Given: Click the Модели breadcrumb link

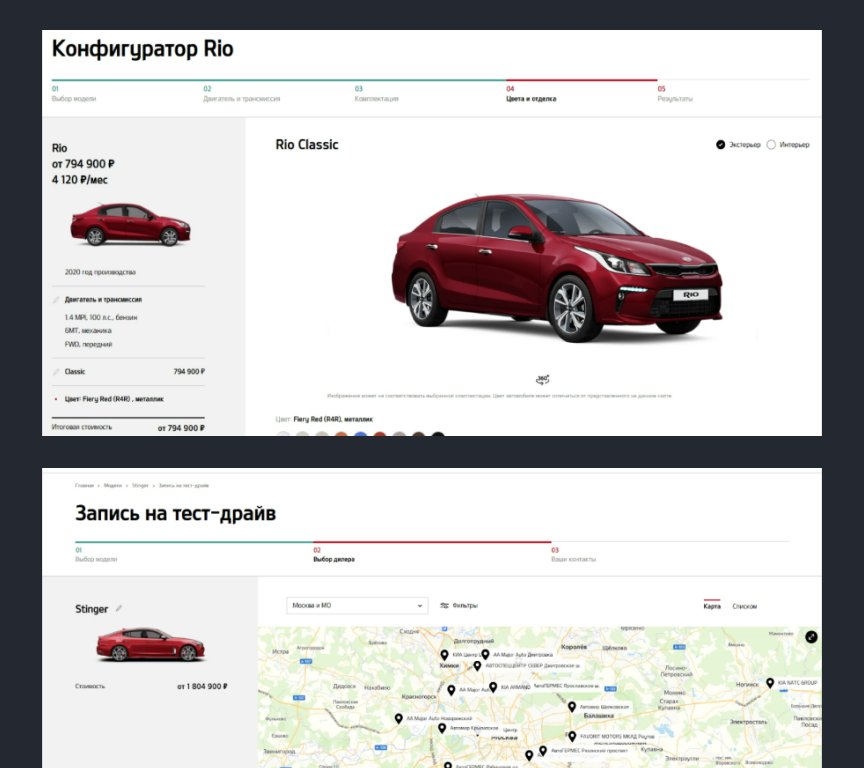Looking at the screenshot, I should (x=113, y=485).
